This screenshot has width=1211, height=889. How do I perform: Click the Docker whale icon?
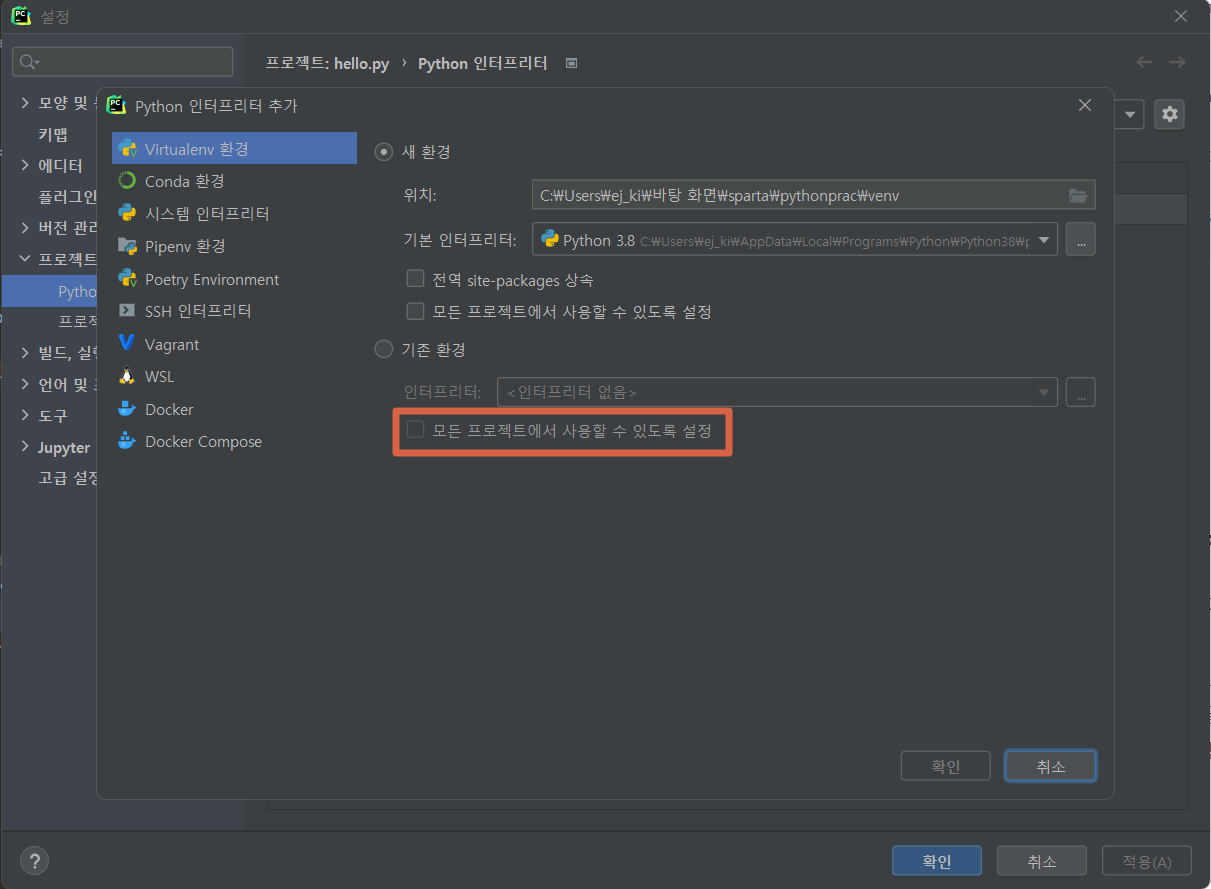(x=127, y=409)
